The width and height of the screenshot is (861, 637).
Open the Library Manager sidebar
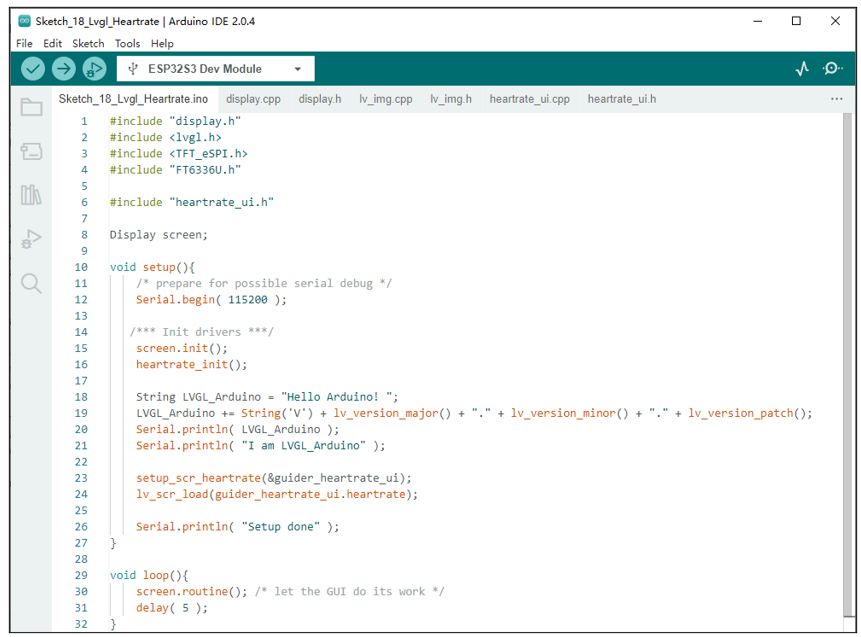pyautogui.click(x=31, y=195)
